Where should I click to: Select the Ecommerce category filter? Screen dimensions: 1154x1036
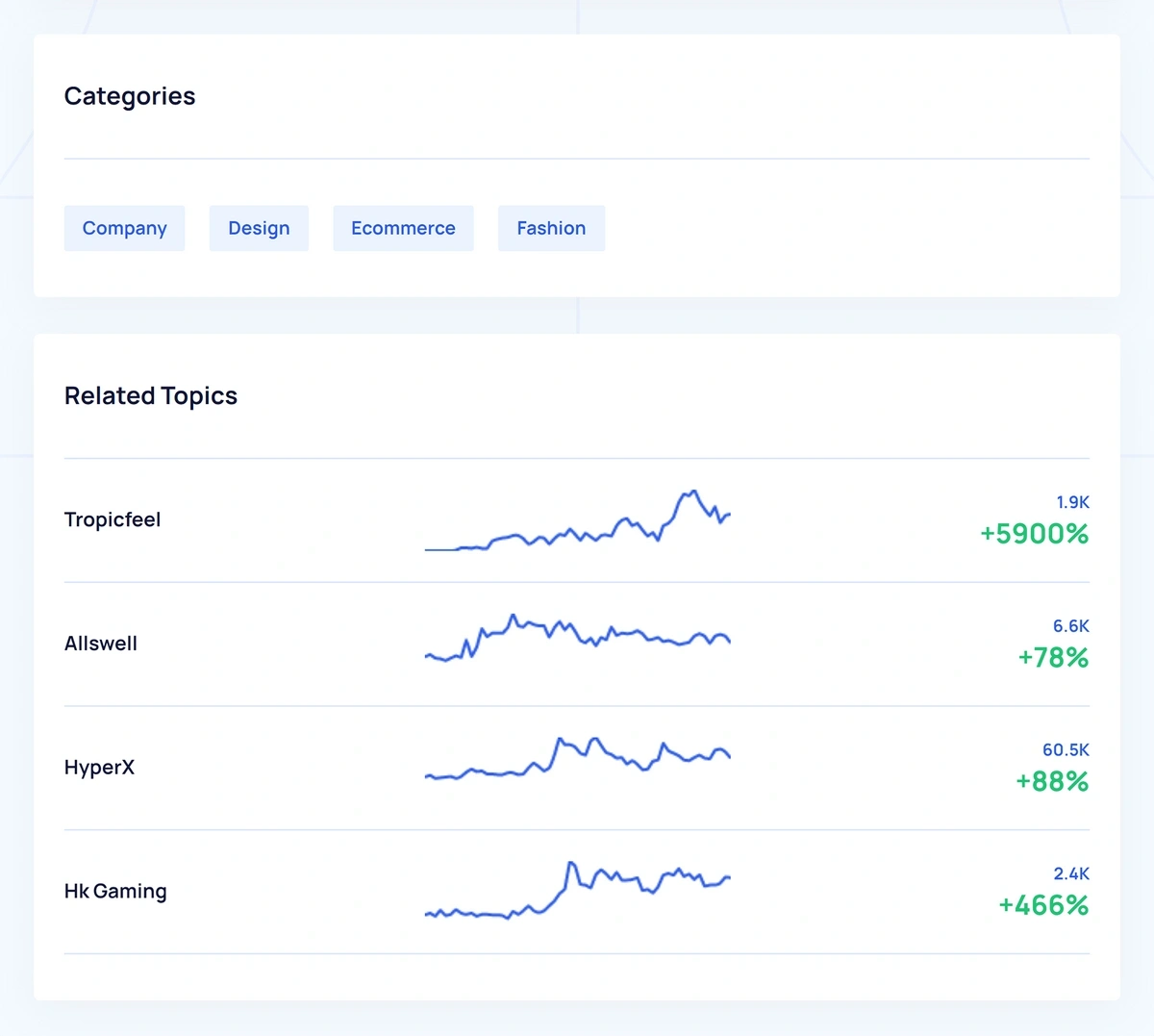[403, 228]
